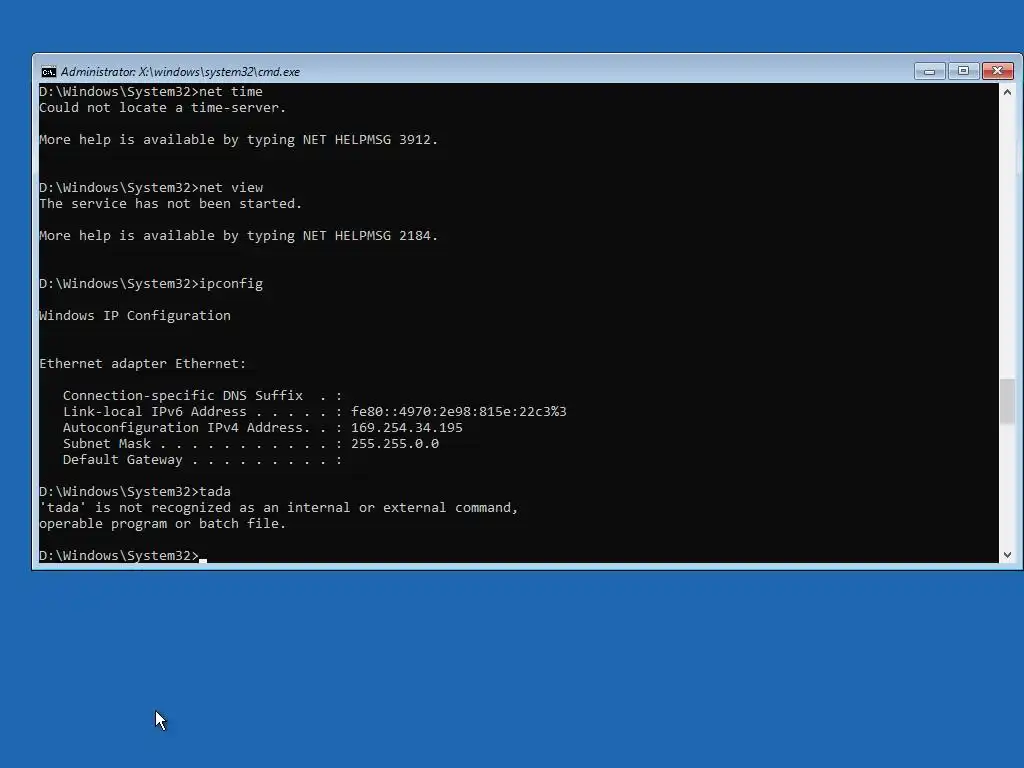
Task: Click the cmd.exe title bar icon
Action: click(x=48, y=72)
